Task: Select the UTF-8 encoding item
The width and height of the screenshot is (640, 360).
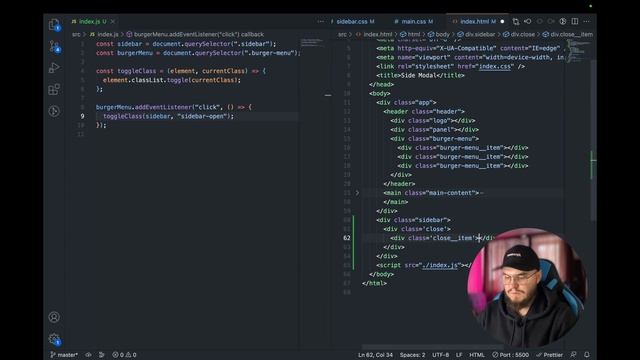Action: 440,355
